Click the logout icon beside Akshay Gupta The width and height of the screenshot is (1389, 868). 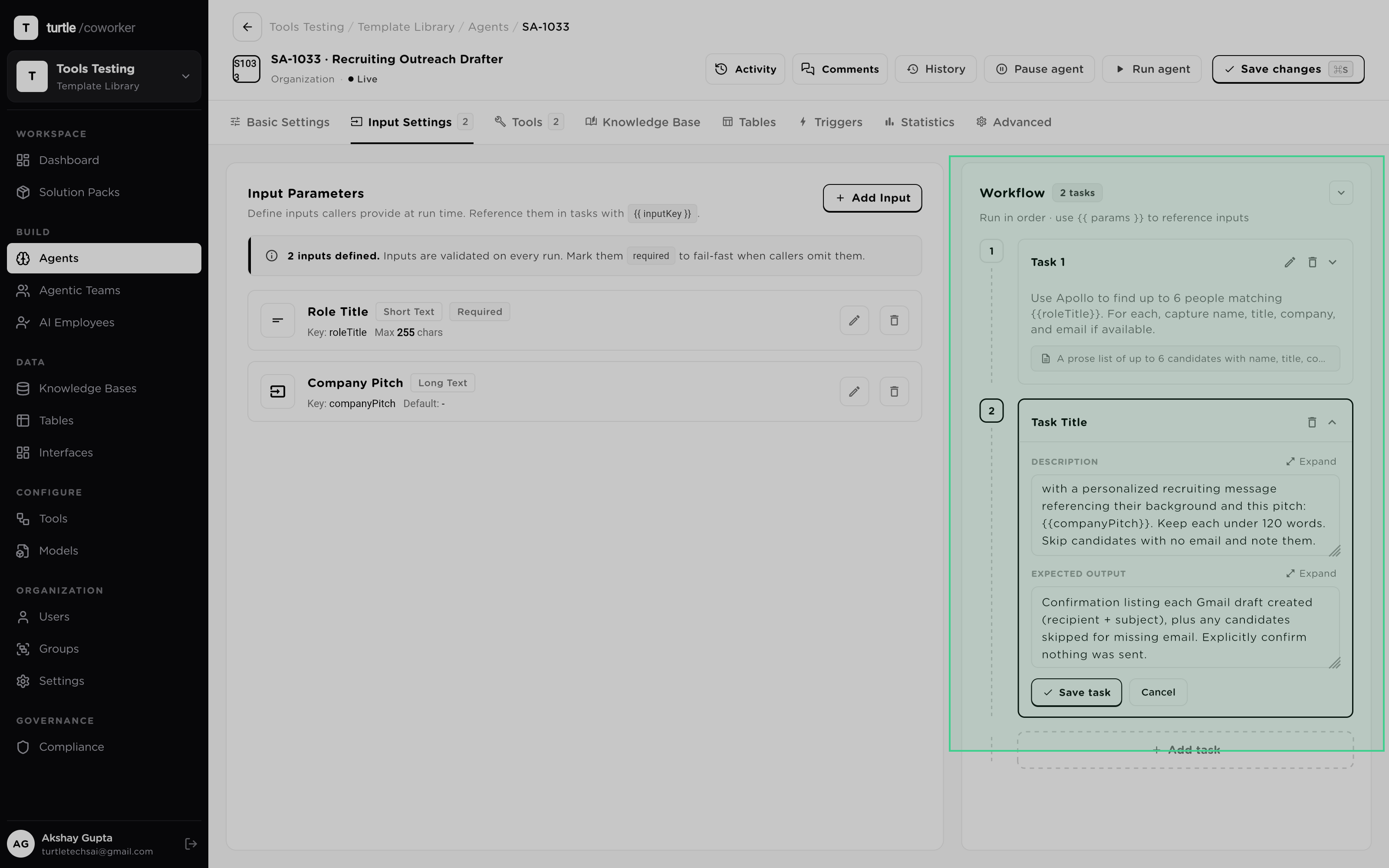click(x=191, y=844)
